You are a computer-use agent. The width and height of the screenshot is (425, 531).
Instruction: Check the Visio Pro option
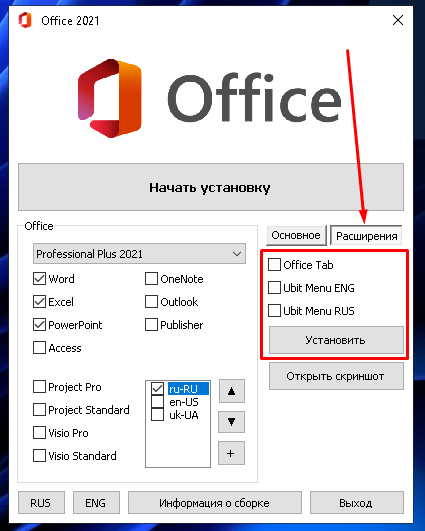coord(39,433)
